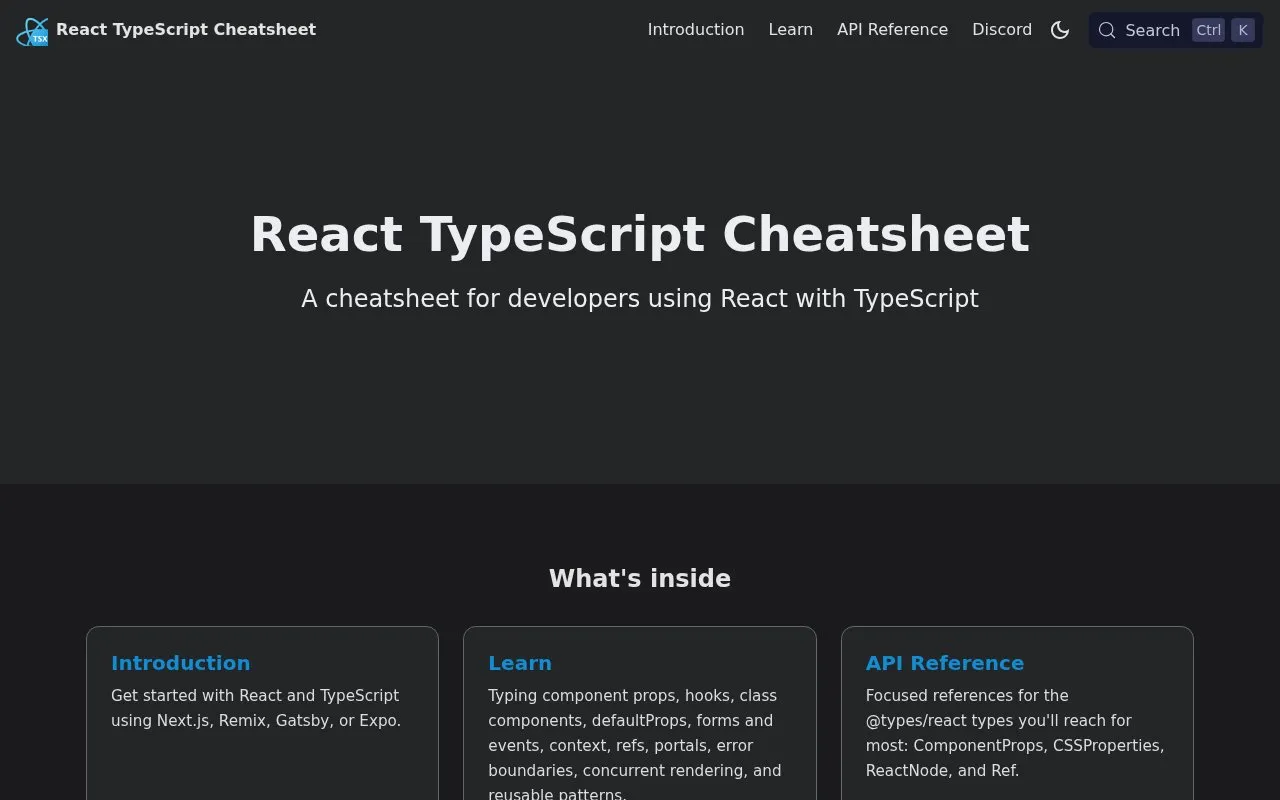The image size is (1280, 800).
Task: Open the Learn card heading link
Action: 520,663
